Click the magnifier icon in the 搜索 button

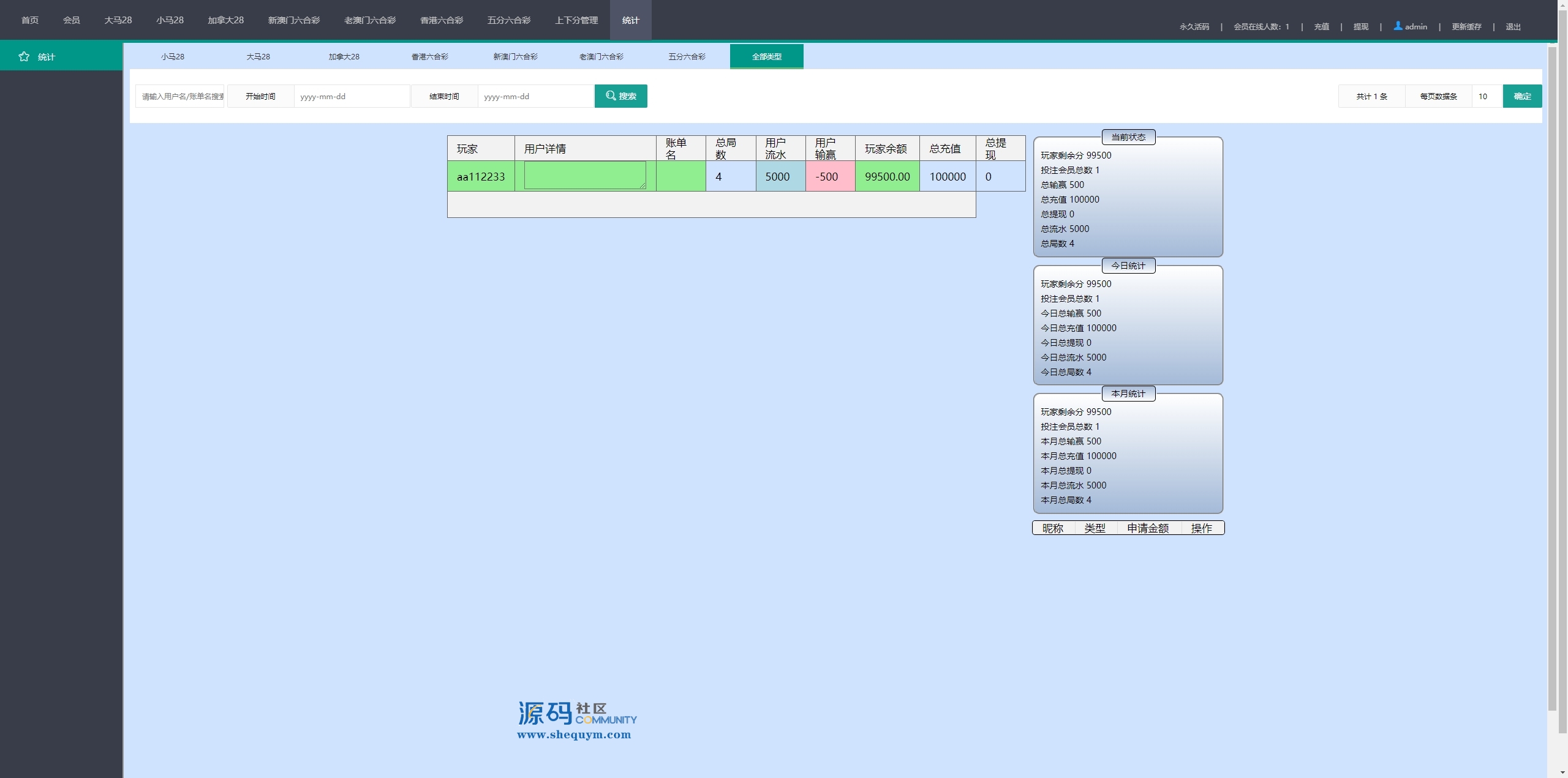(x=611, y=95)
